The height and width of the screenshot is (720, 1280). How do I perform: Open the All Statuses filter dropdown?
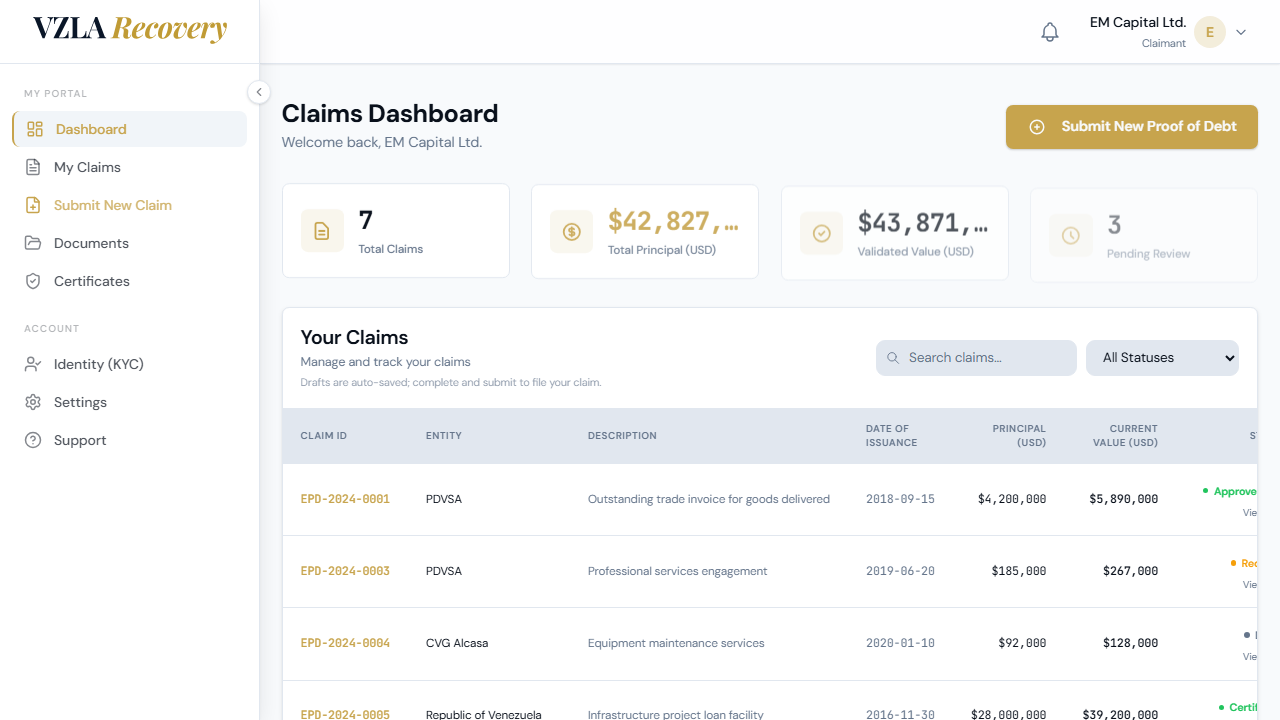[x=1162, y=358]
